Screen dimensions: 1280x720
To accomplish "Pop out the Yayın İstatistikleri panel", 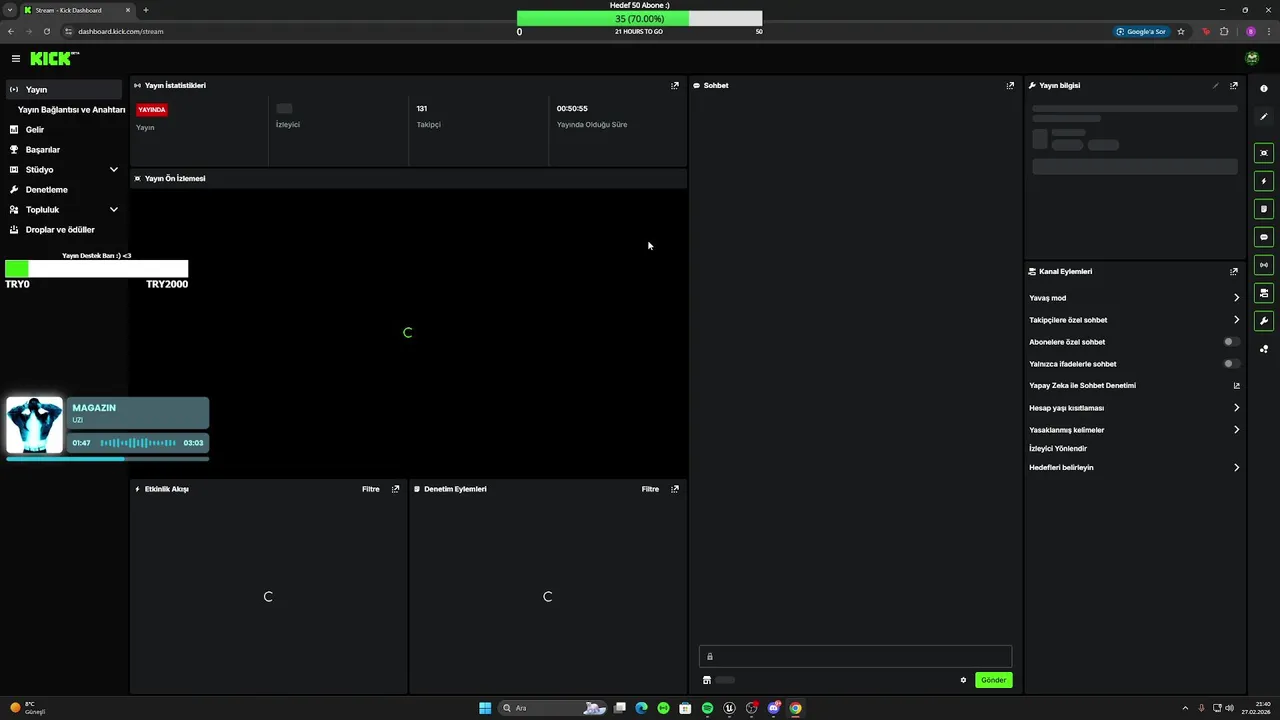I will [x=675, y=86].
